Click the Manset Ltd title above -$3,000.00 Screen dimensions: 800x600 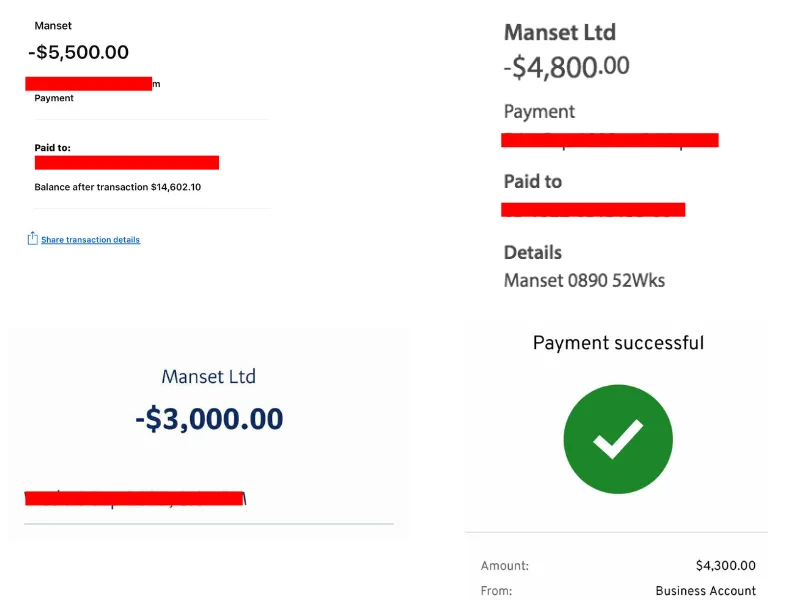point(208,377)
